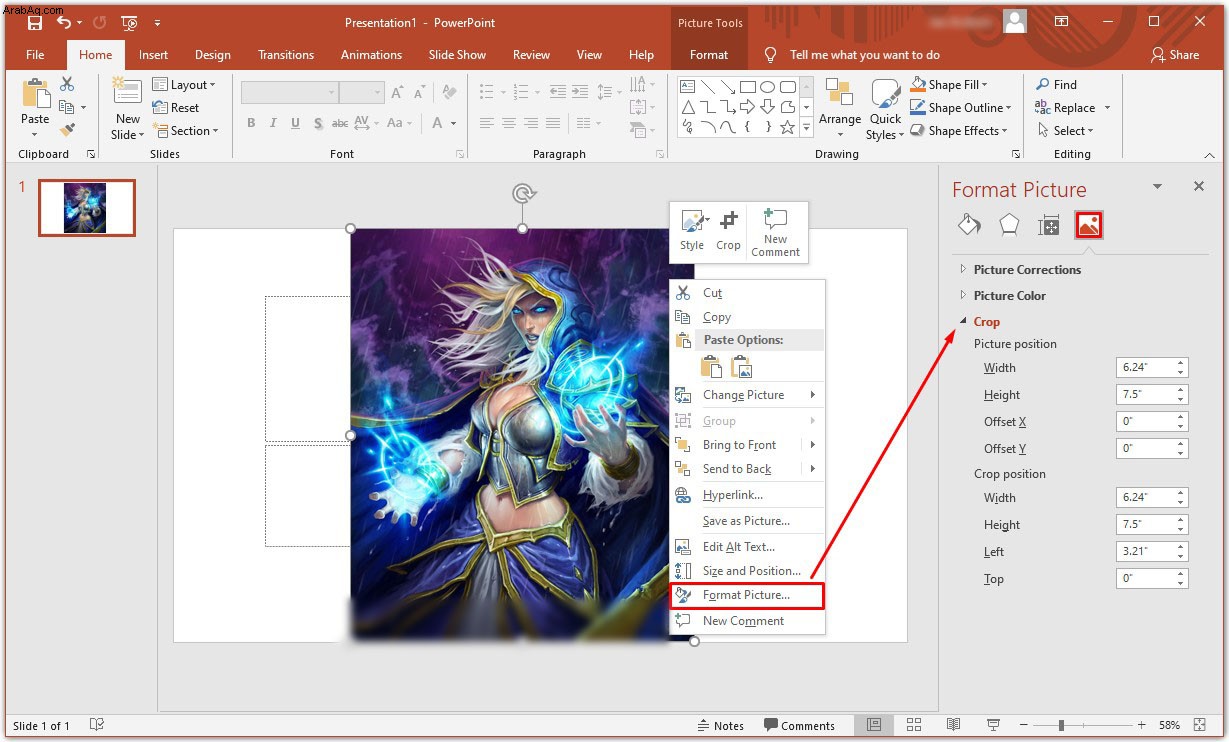Click Slide Show icon in status bar
Image resolution: width=1229 pixels, height=742 pixels.
[x=993, y=725]
